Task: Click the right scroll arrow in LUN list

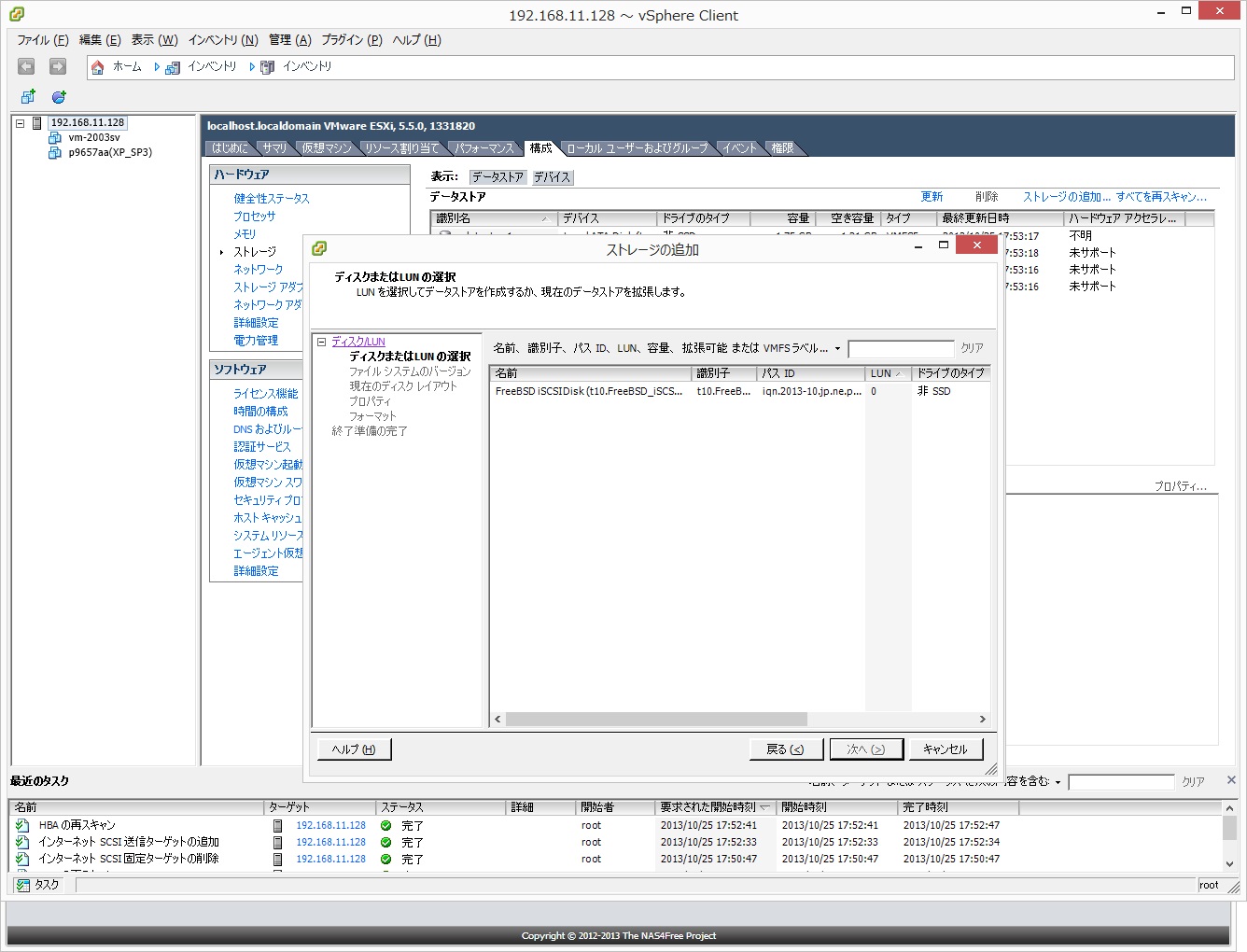Action: 982,720
